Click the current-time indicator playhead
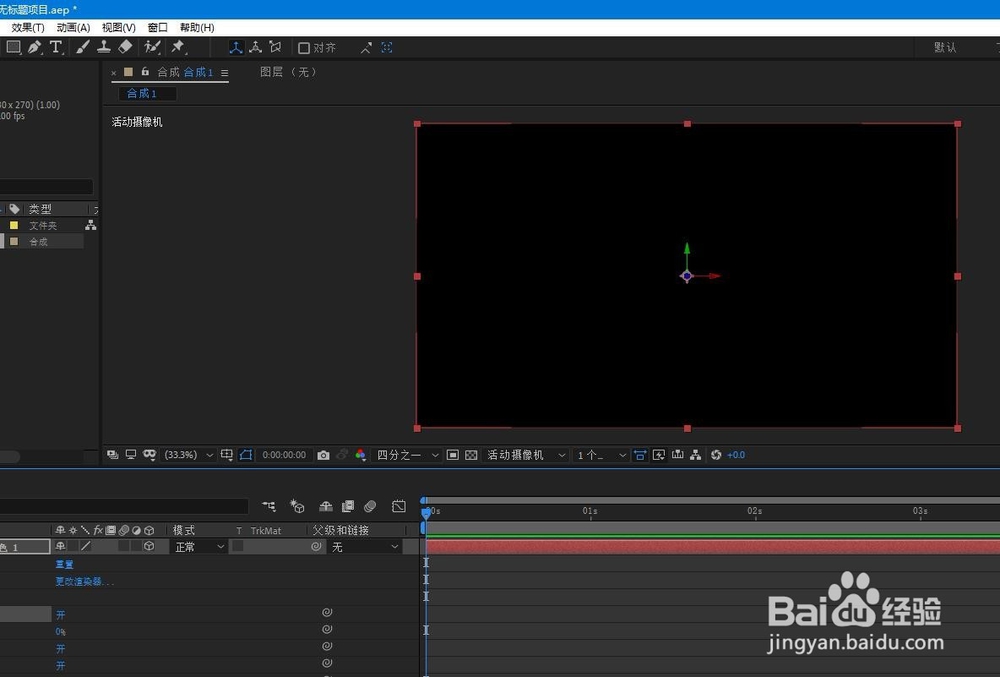1000x677 pixels. (x=426, y=511)
